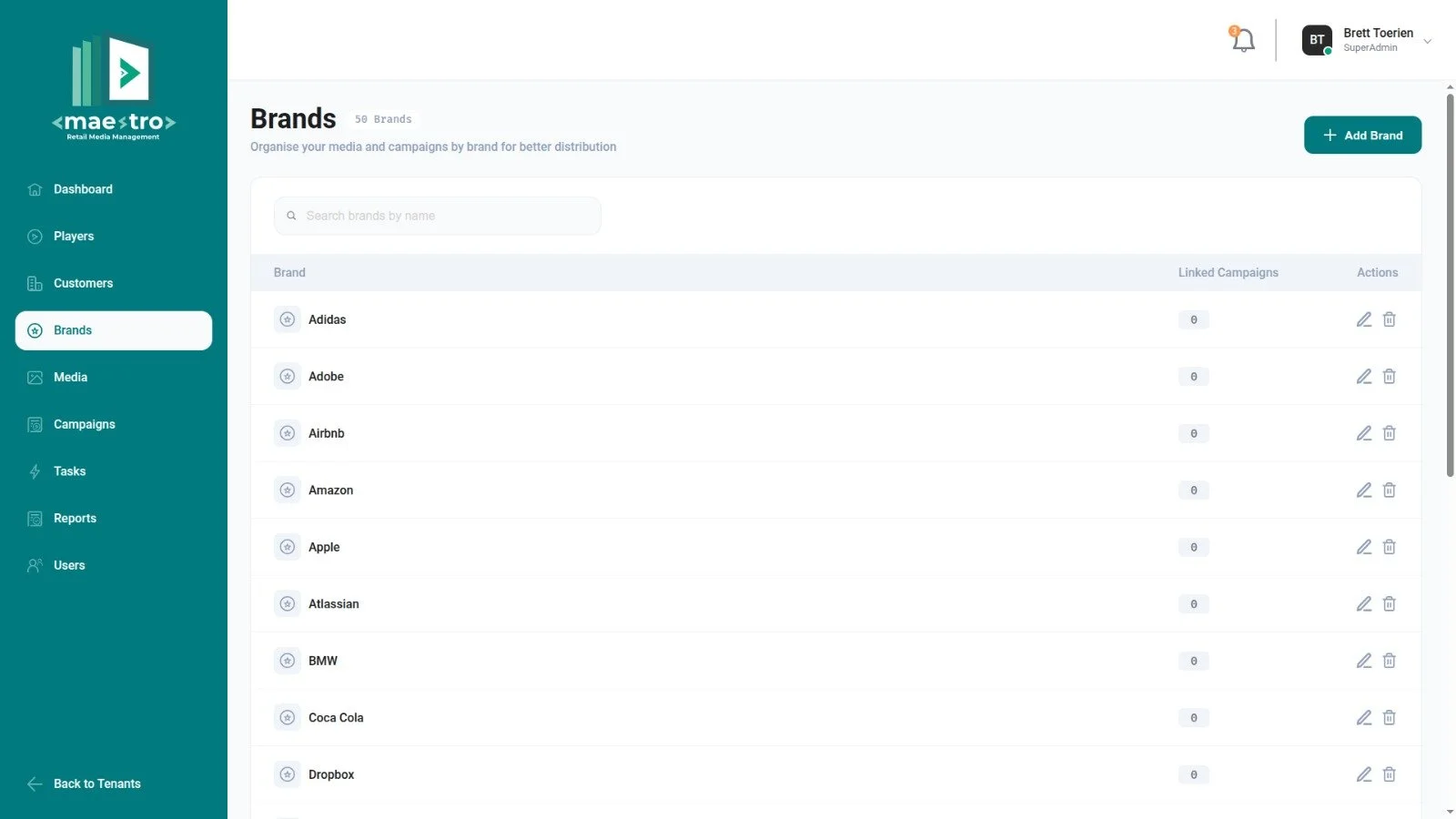
Task: Click Adidas linked campaigns count
Action: [1194, 319]
